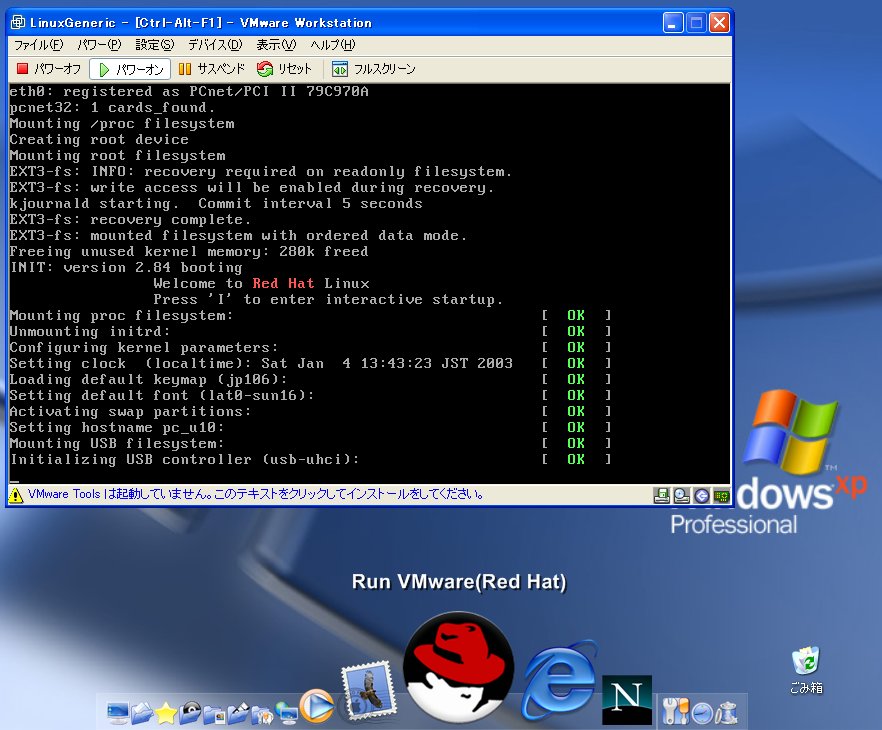Open Netscape from the dock
Viewport: 882px width, 730px height.
point(627,700)
